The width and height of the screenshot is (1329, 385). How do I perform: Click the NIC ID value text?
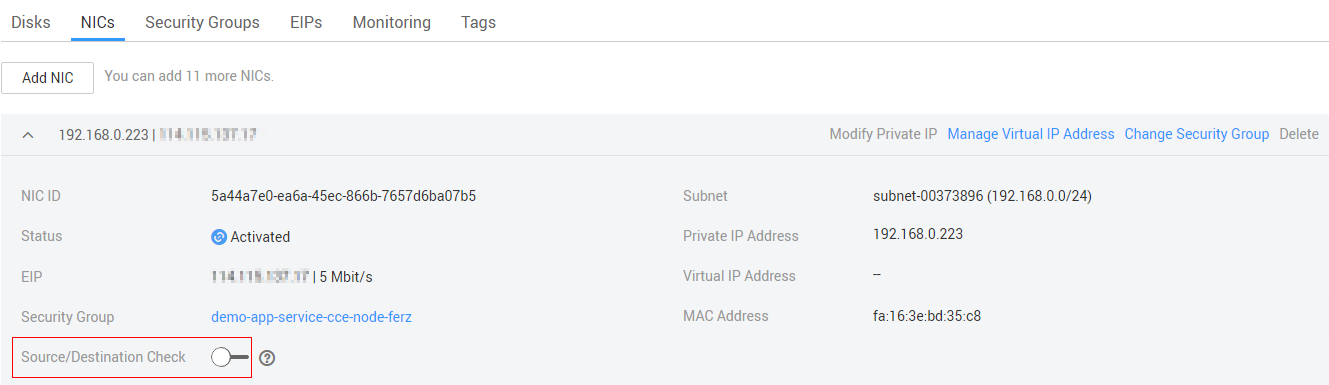343,196
